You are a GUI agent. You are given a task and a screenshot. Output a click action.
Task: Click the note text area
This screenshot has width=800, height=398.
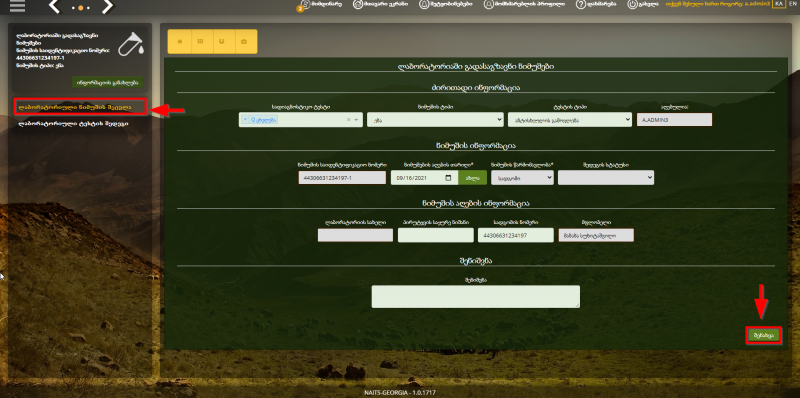point(476,296)
